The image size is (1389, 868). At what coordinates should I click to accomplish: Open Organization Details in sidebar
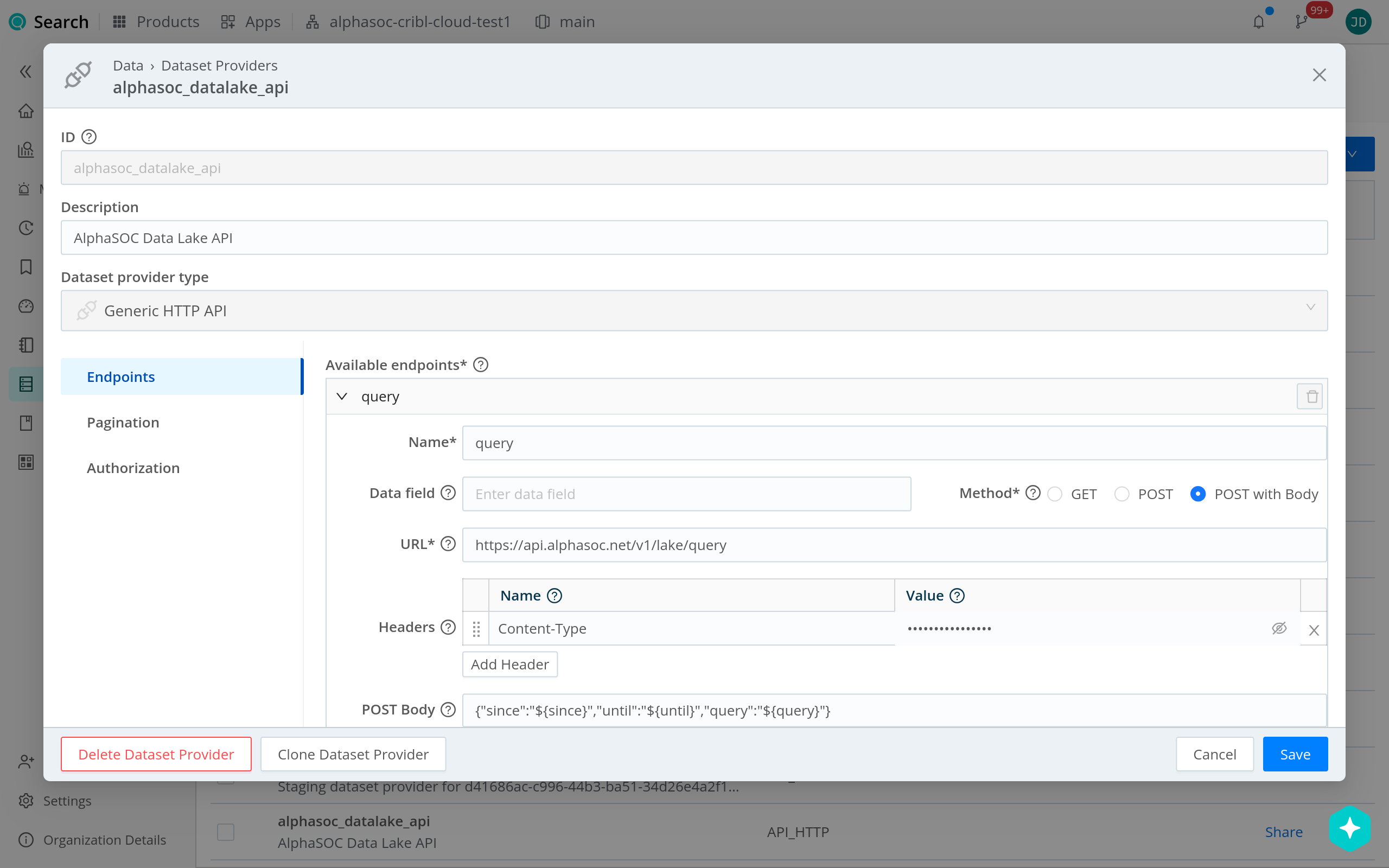pos(92,839)
